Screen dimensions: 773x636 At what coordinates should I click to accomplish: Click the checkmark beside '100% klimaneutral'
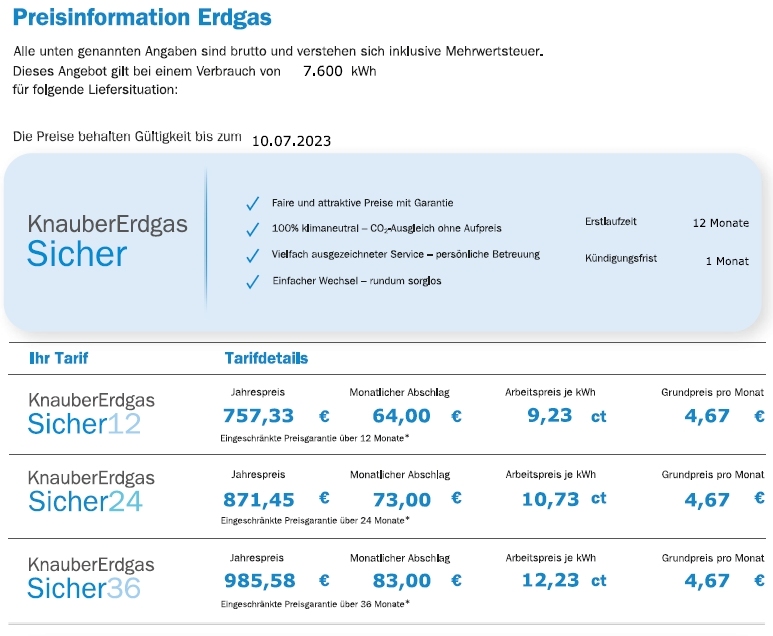[x=252, y=229]
